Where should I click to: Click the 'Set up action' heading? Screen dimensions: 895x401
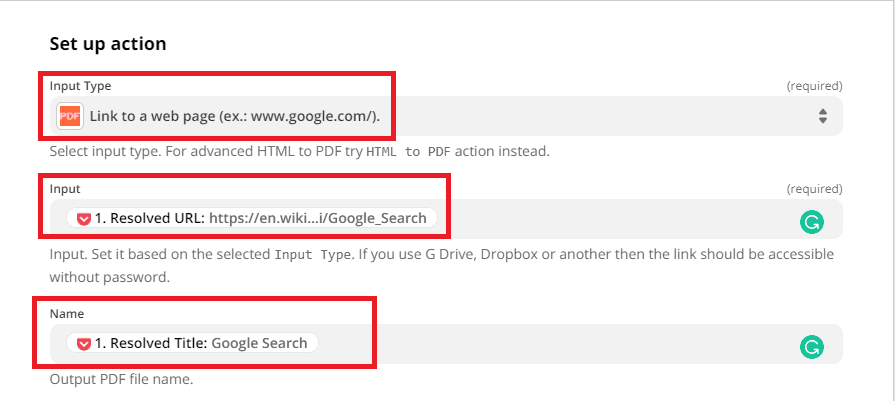108,44
